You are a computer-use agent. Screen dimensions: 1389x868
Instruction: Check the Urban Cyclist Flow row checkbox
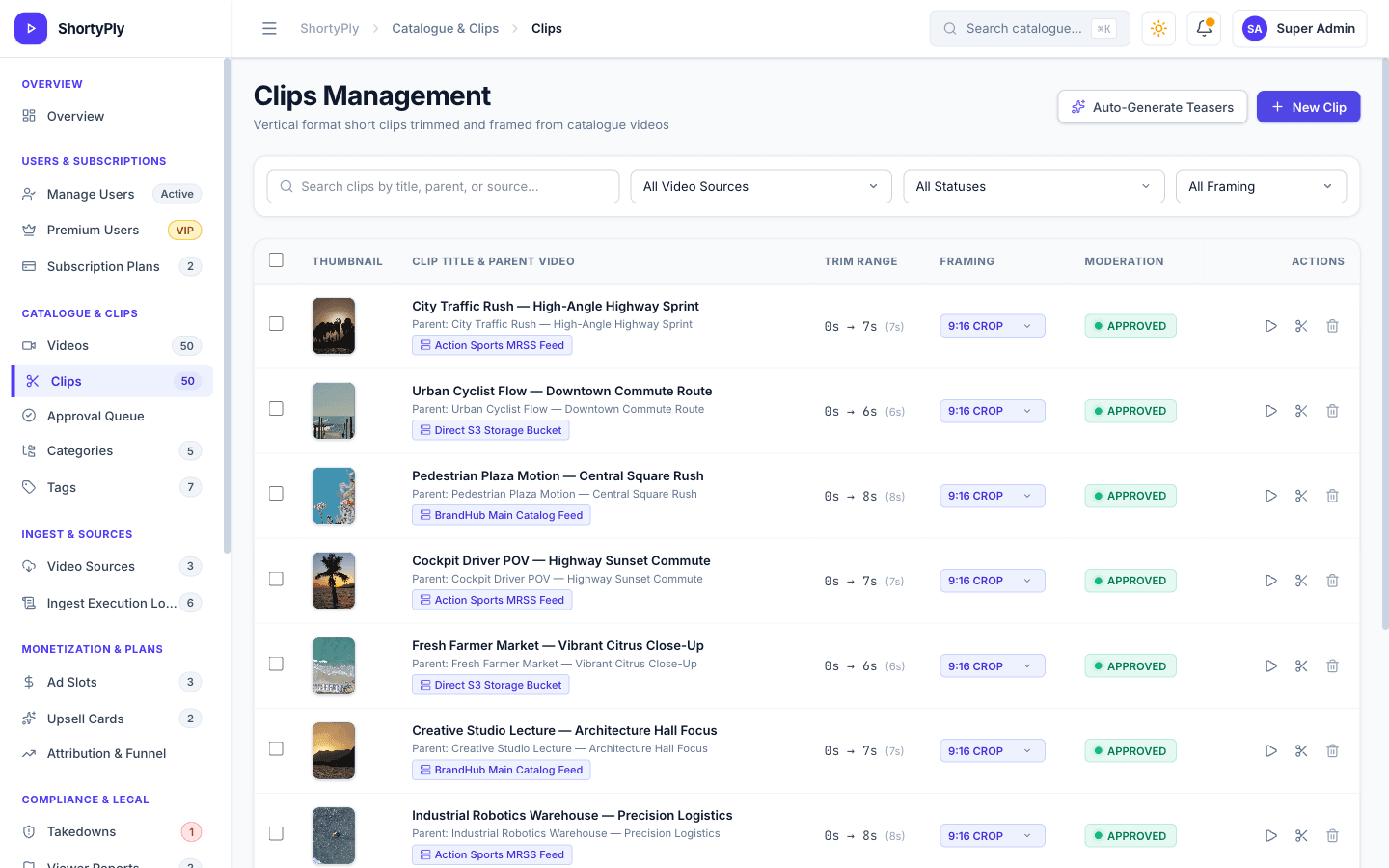pyautogui.click(x=276, y=409)
